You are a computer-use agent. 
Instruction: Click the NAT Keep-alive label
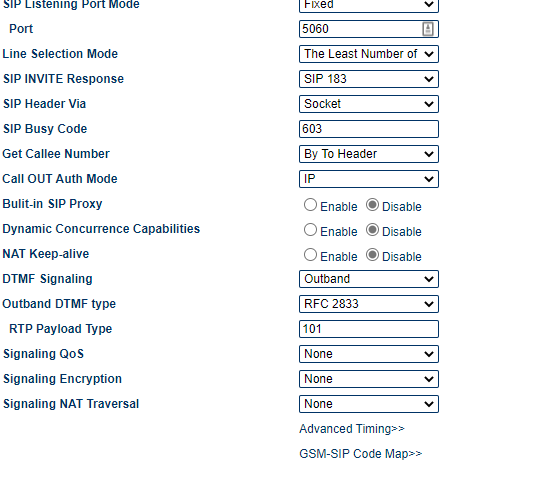[46, 254]
